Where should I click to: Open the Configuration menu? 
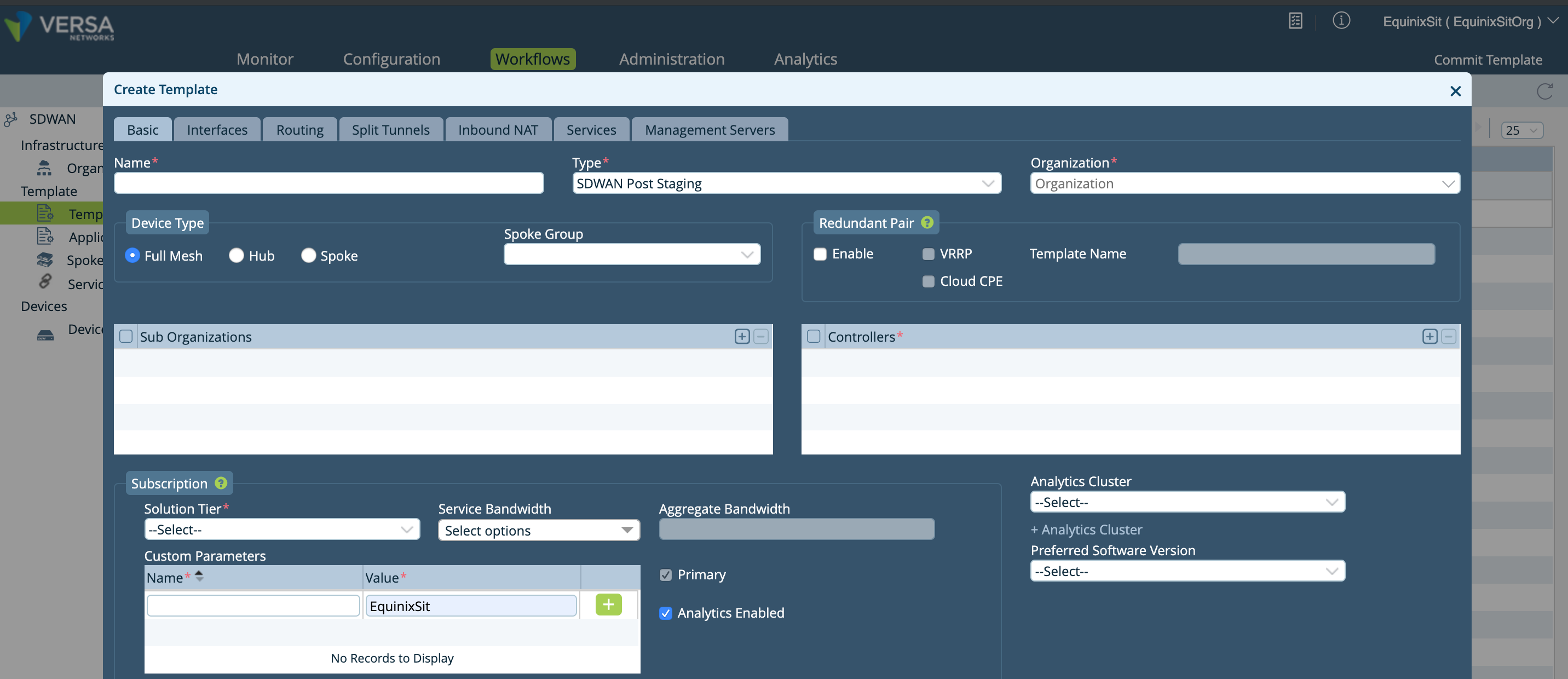pos(391,59)
